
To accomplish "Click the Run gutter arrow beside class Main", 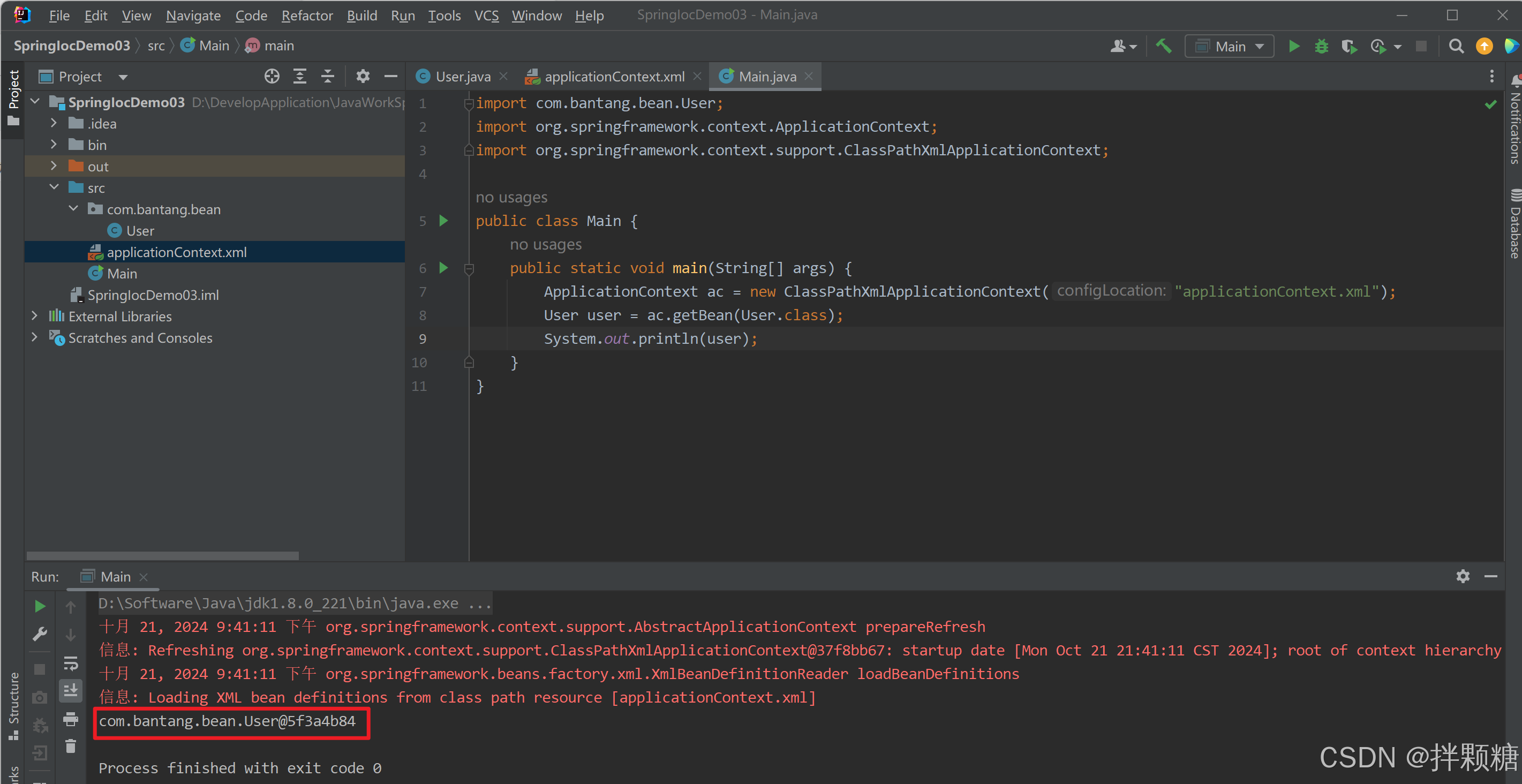I will tap(443, 221).
